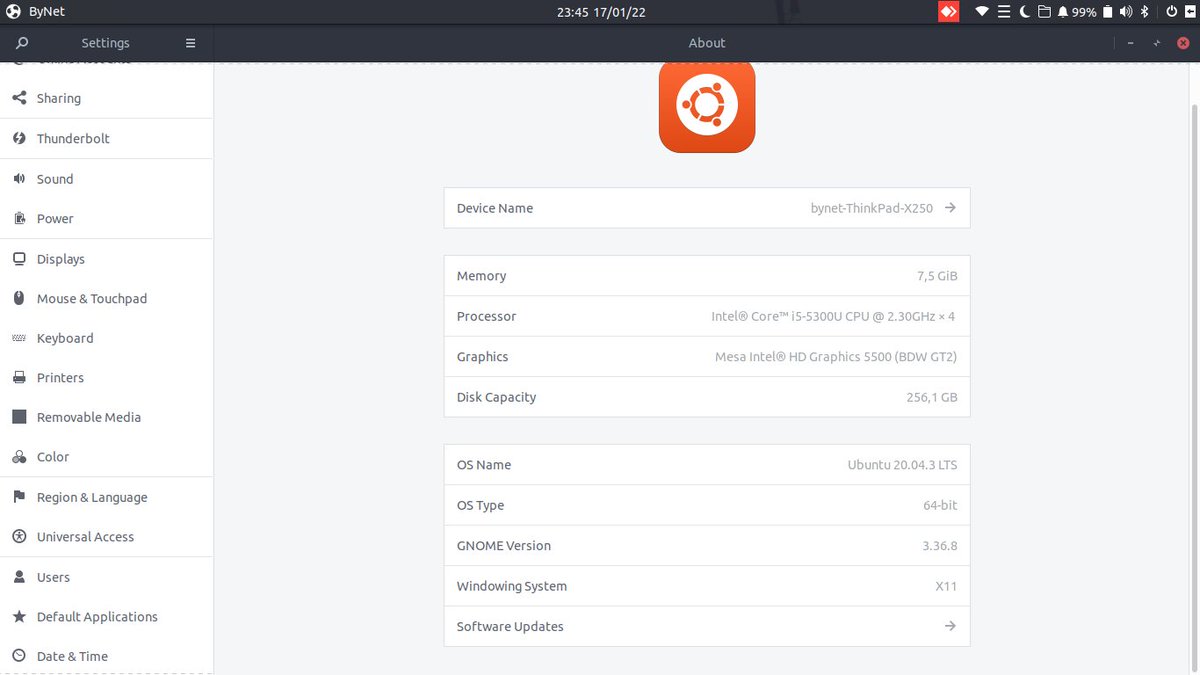Click the 64-bit OS Type value
Image resolution: width=1200 pixels, height=675 pixels.
click(940, 505)
